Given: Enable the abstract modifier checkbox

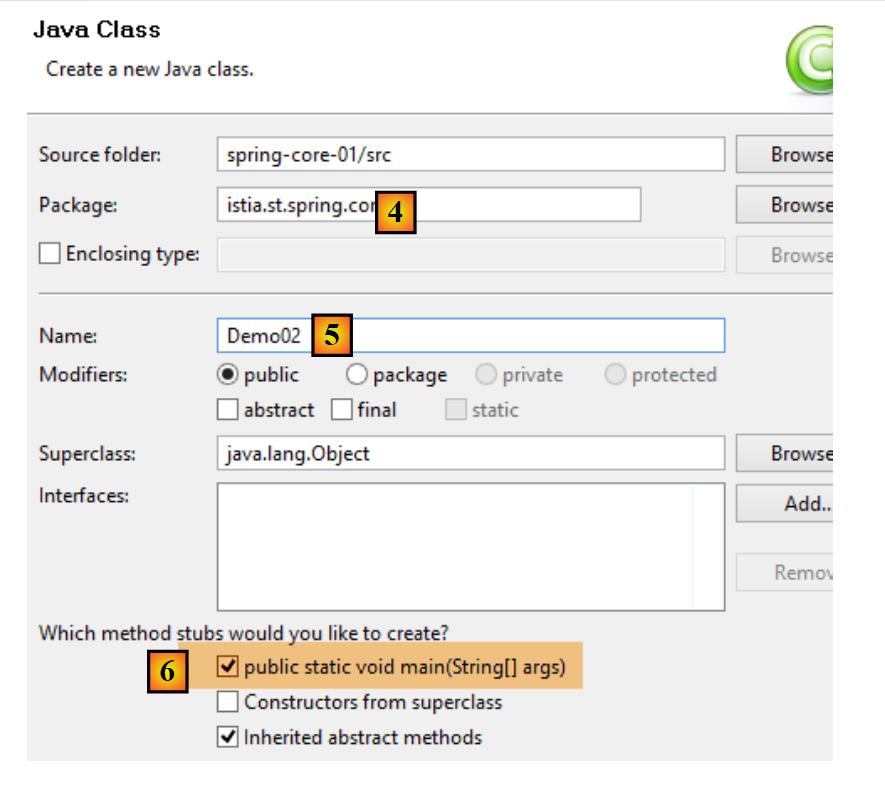Looking at the screenshot, I should (x=227, y=410).
